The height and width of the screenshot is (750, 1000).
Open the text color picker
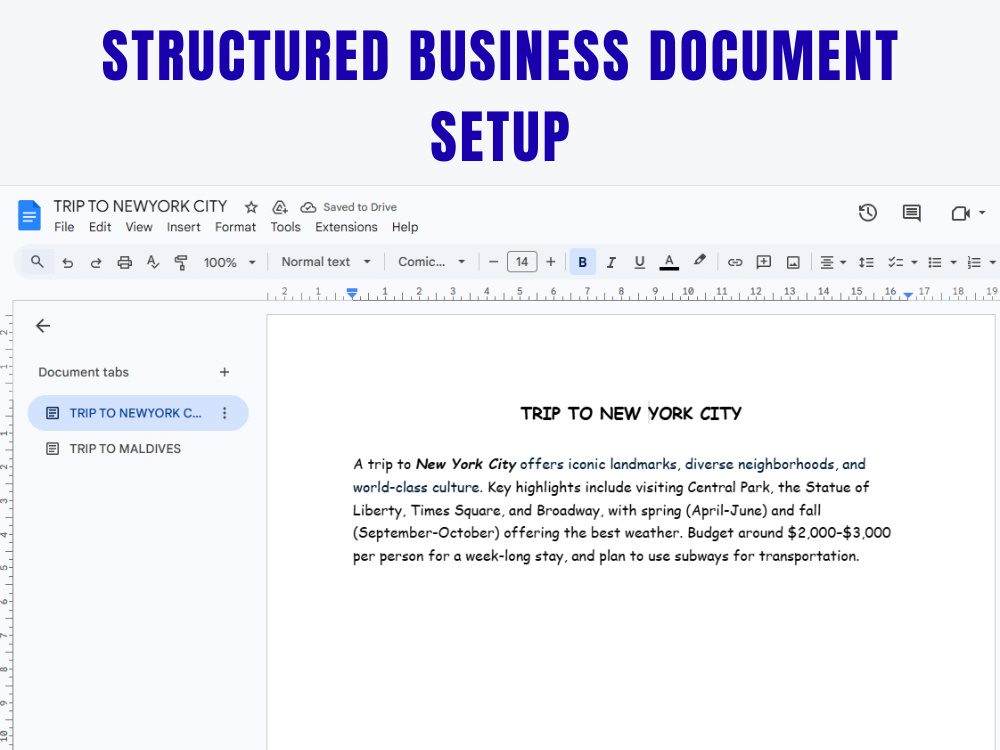point(669,262)
